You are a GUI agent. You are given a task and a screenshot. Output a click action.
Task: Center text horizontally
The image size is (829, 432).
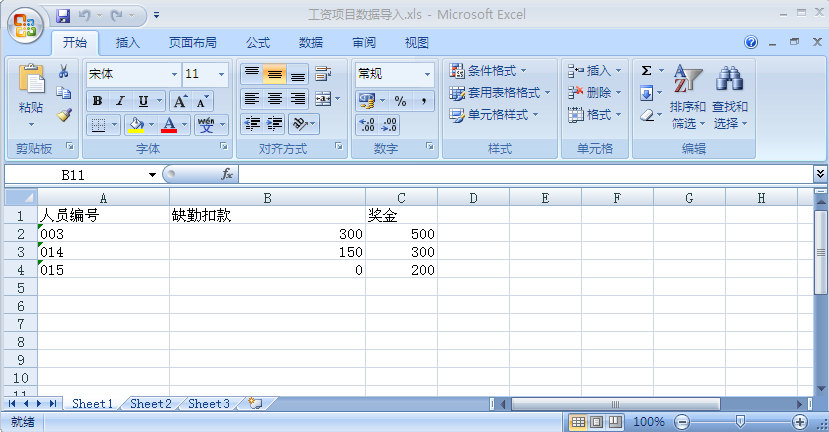(275, 98)
